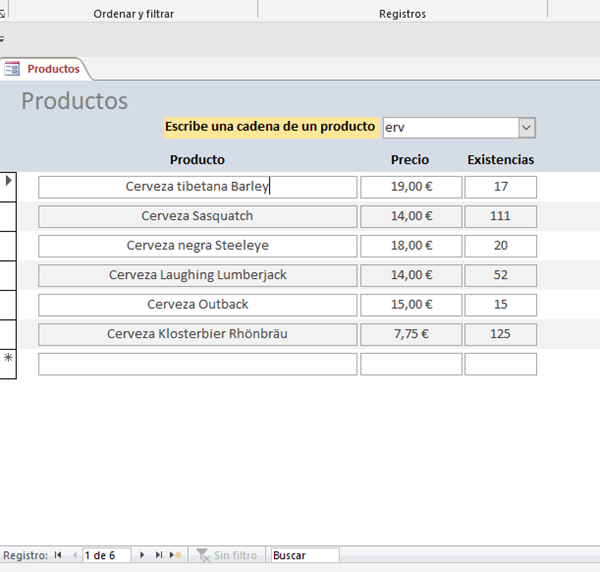Click the Cerveza Klosterbier Rhönbräu field
This screenshot has width=600, height=572.
click(197, 334)
